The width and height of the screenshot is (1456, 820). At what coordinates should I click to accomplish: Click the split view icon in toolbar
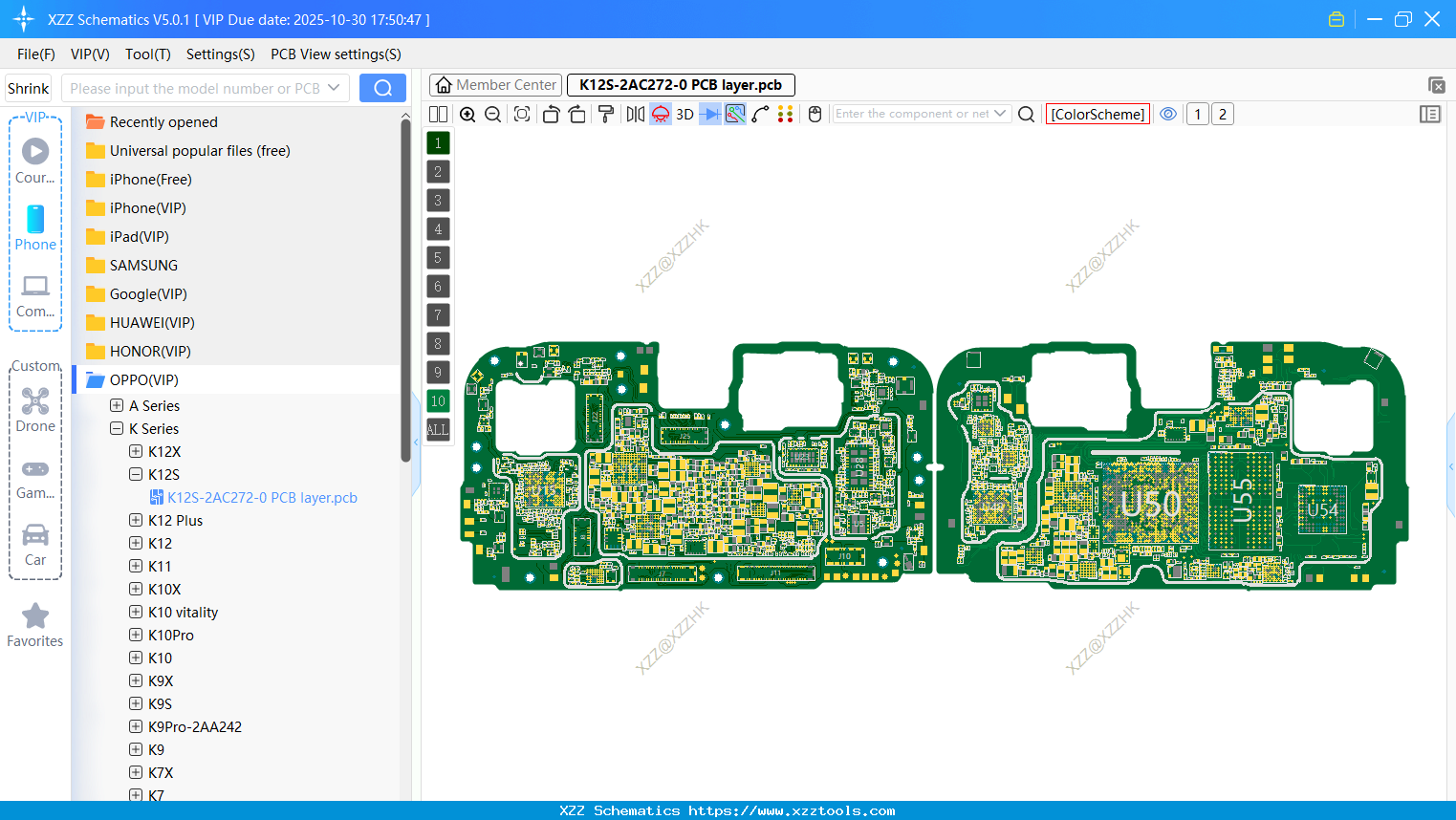tap(438, 114)
